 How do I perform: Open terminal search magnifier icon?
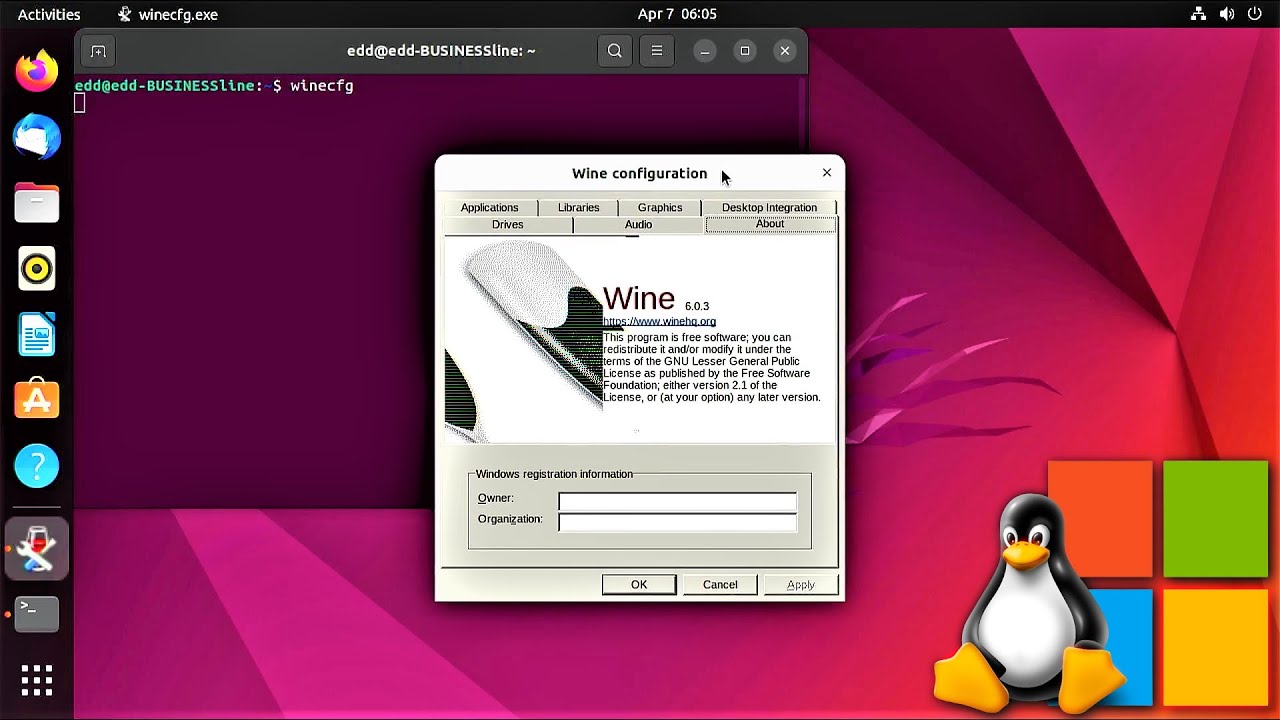(615, 51)
